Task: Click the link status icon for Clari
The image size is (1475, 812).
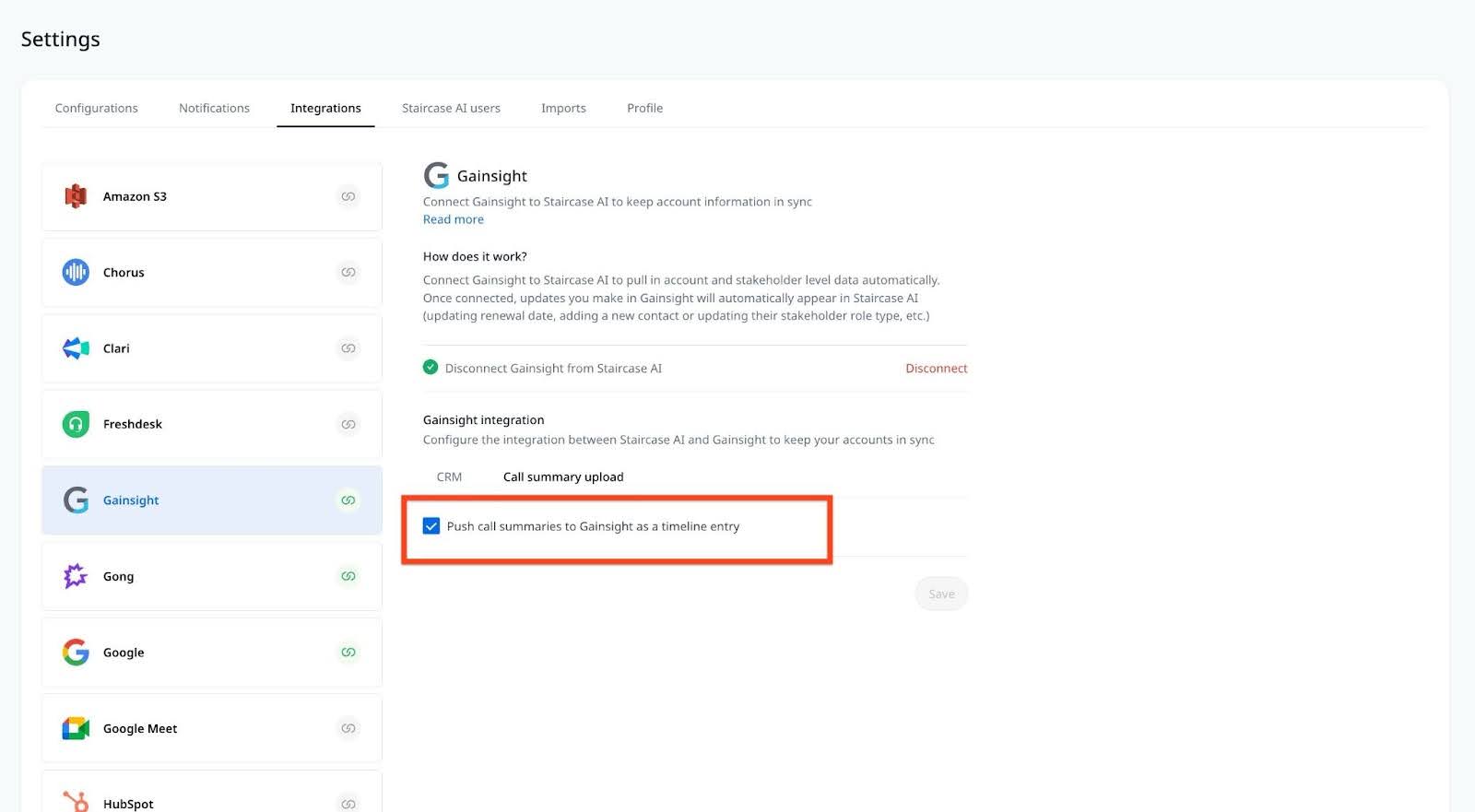Action: (x=348, y=348)
